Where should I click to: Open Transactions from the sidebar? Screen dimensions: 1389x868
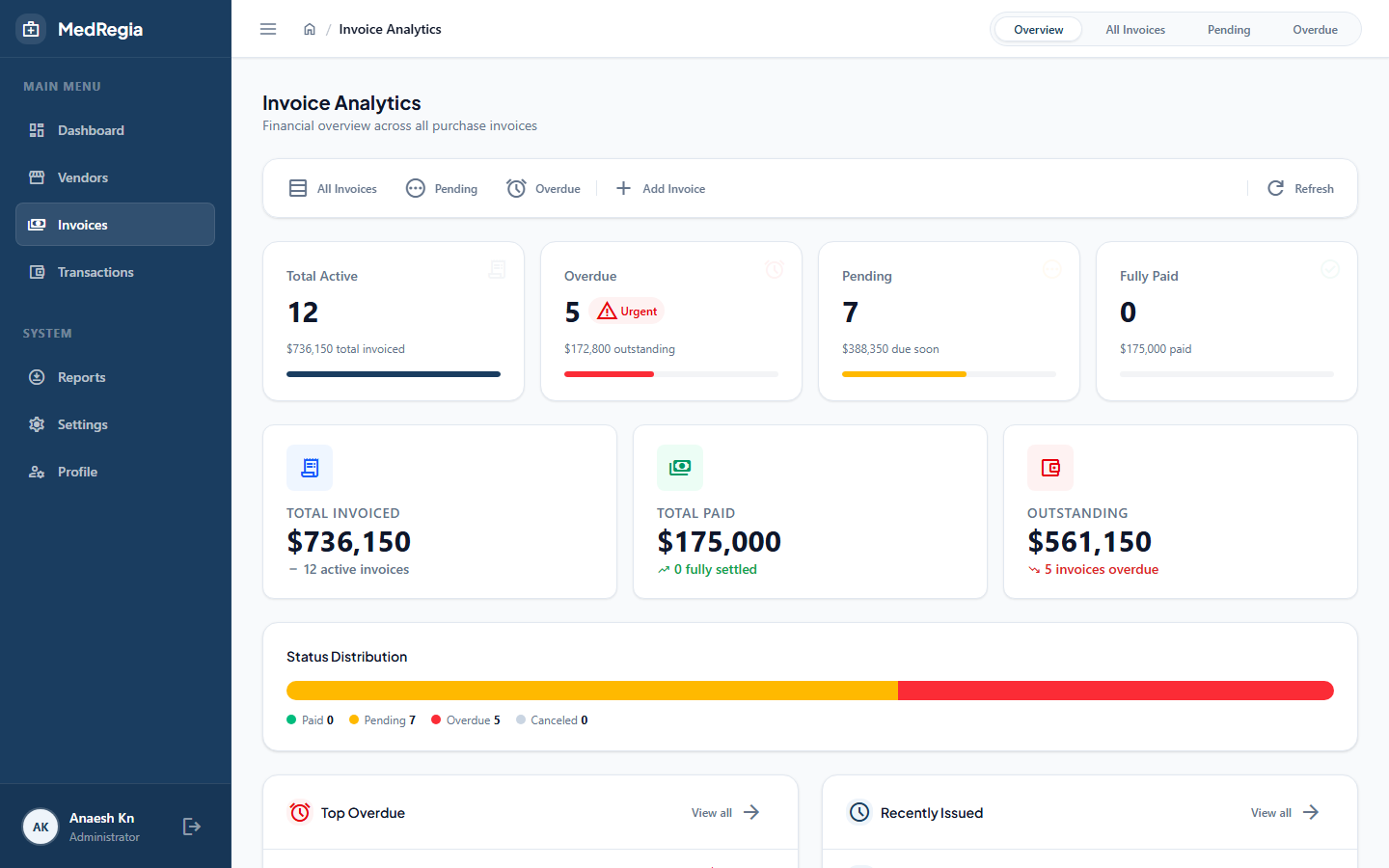(x=115, y=272)
